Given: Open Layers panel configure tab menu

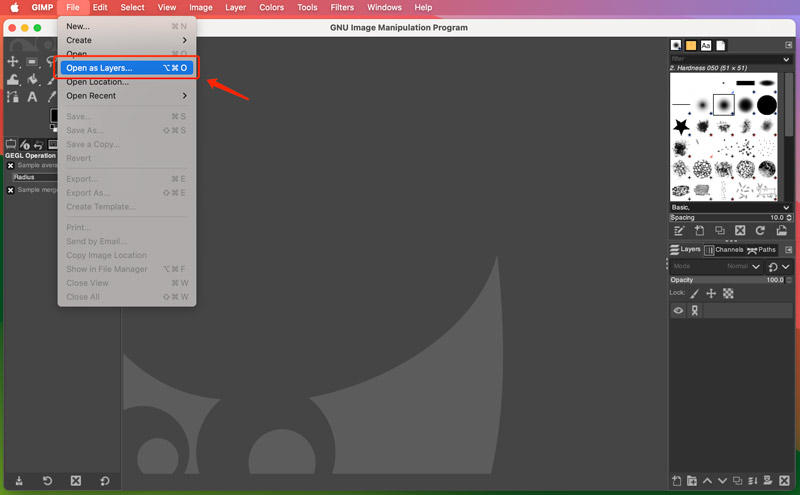Looking at the screenshot, I should (788, 250).
